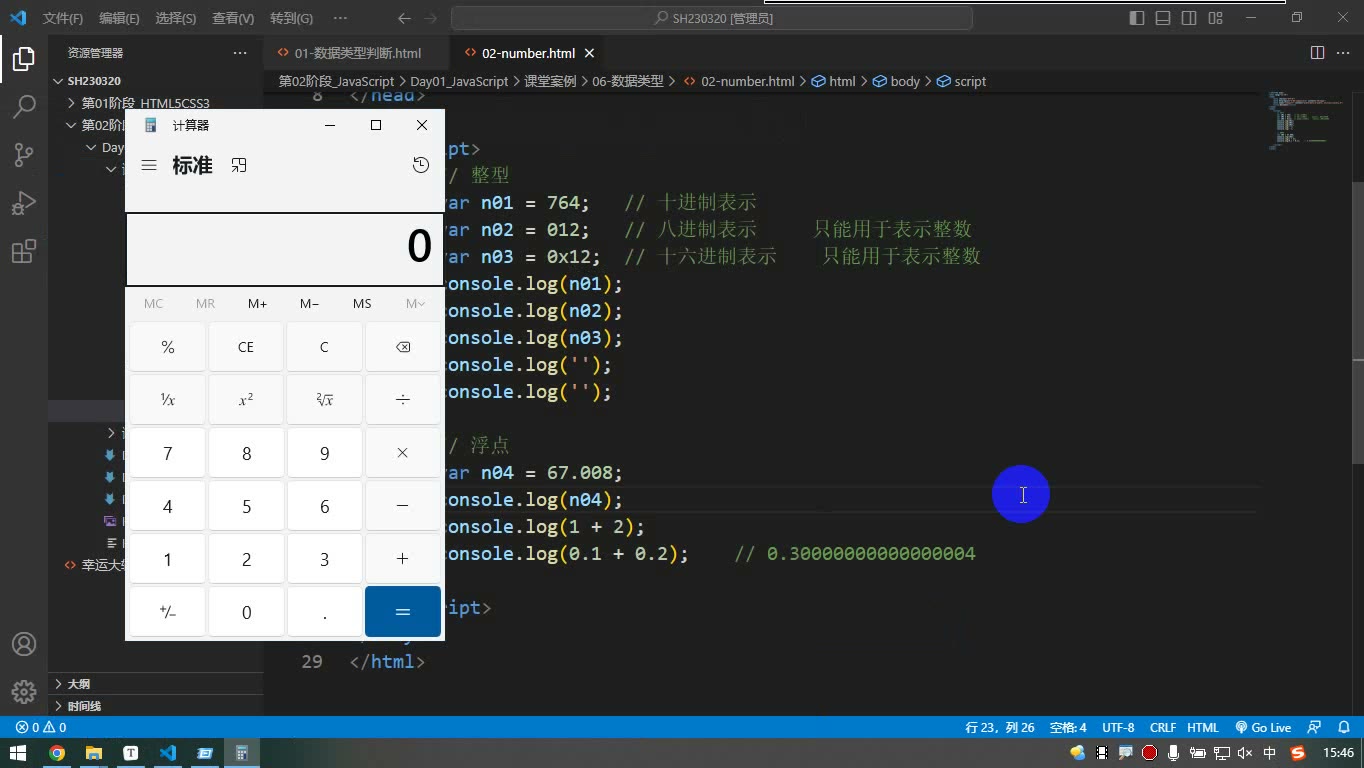This screenshot has width=1364, height=768.
Task: Open the calculator navigation hamburger menu
Action: pyautogui.click(x=149, y=165)
